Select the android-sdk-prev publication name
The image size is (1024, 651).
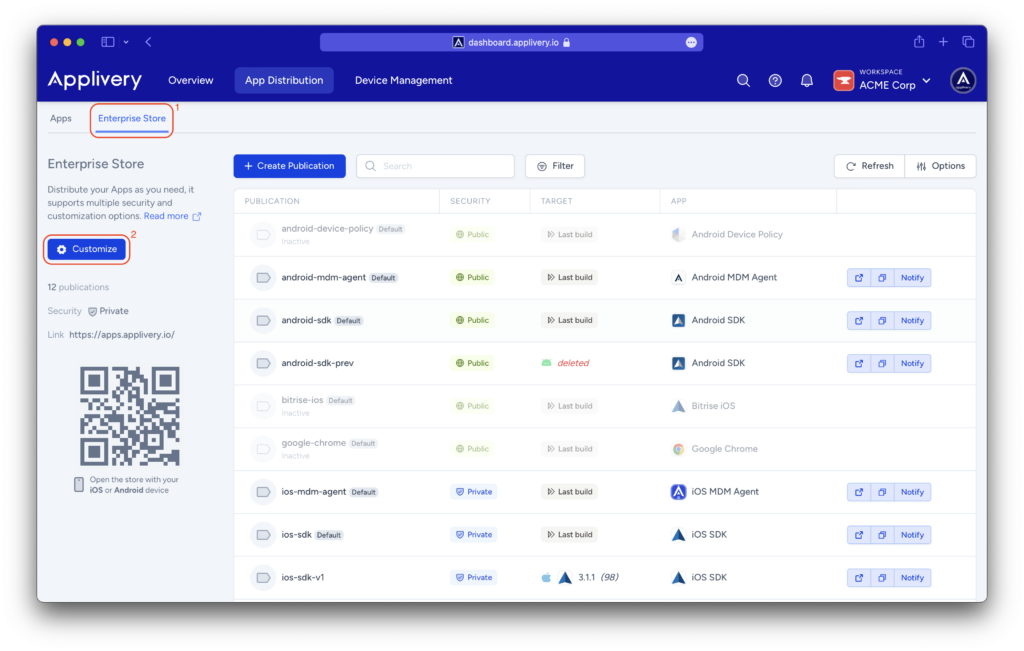[x=317, y=363]
